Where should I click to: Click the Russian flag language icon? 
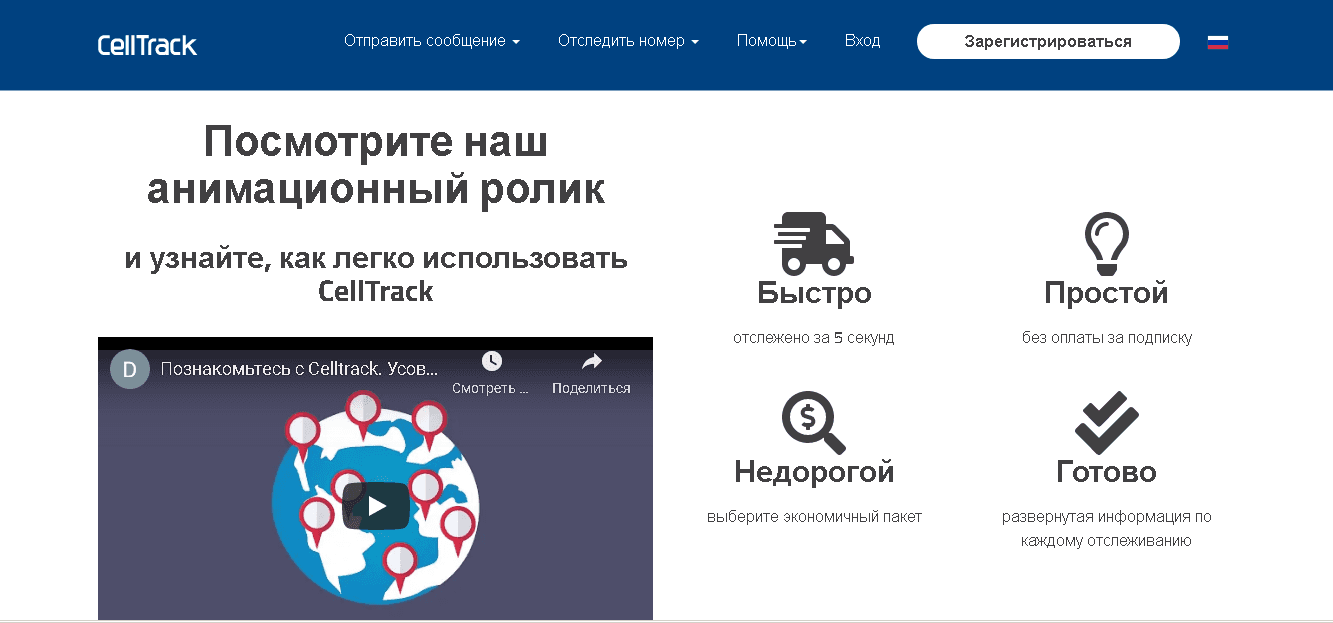pos(1217,42)
